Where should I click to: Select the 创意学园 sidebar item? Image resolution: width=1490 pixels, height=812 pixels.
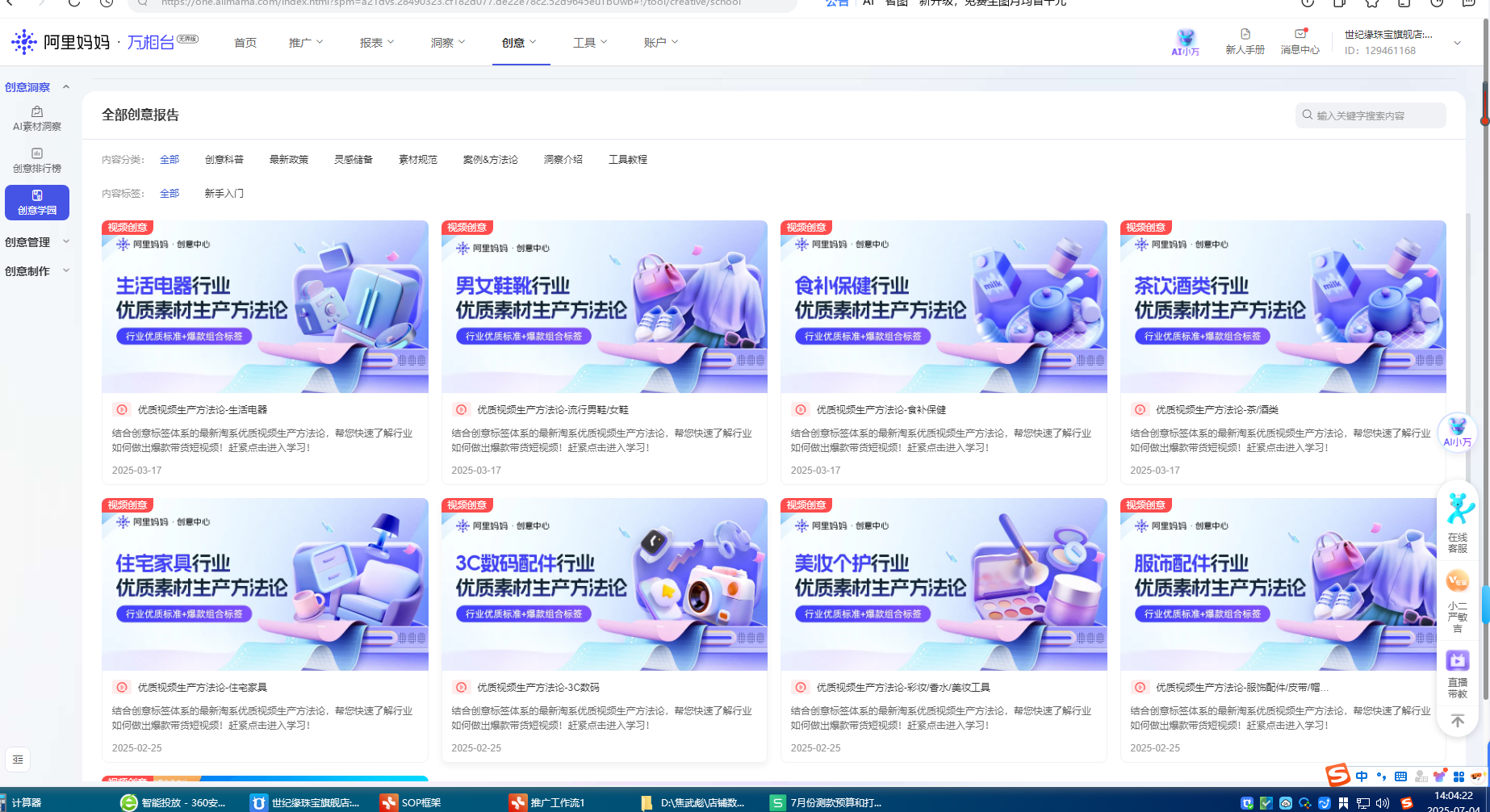37,202
